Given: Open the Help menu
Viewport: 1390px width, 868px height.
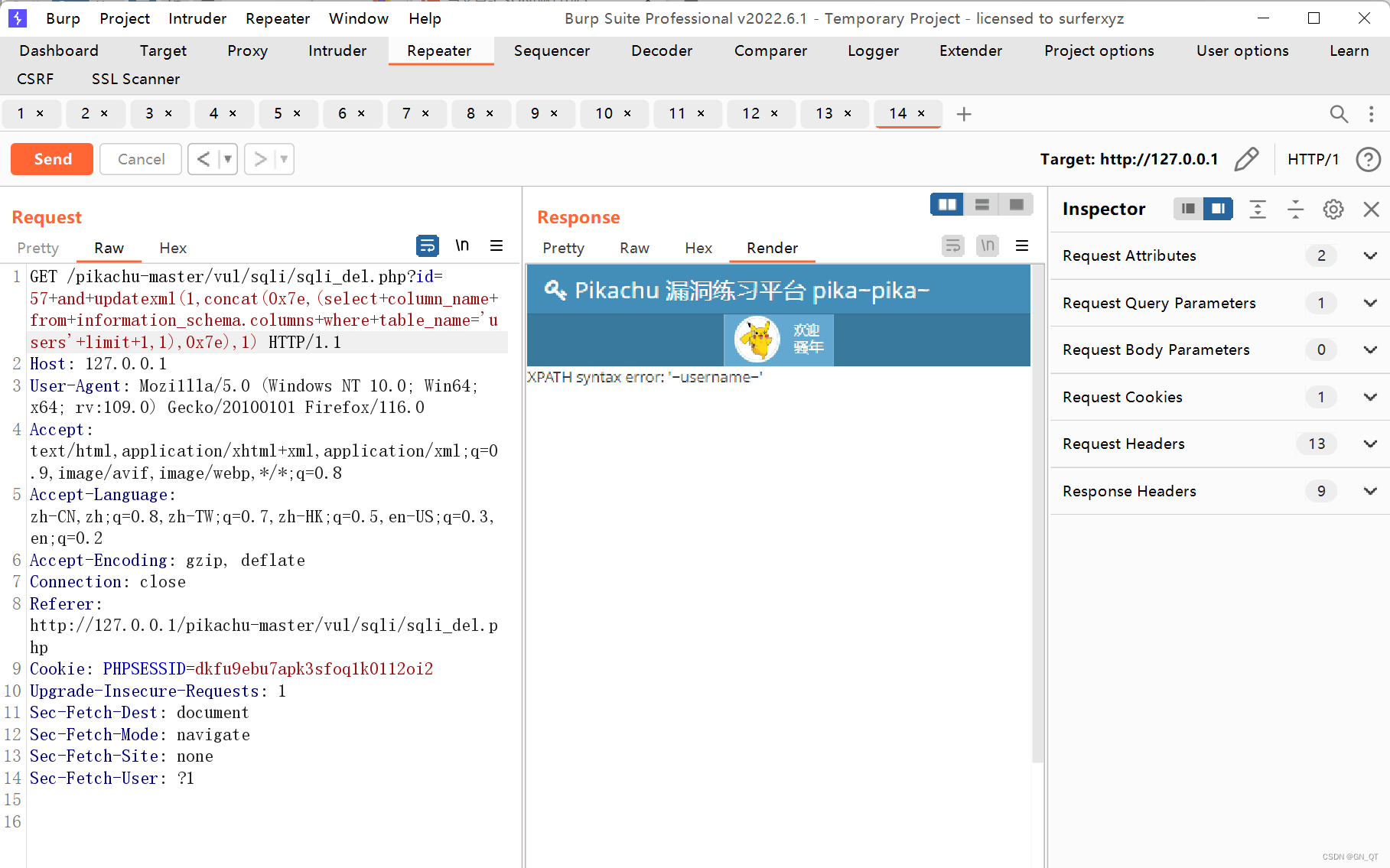Looking at the screenshot, I should coord(425,18).
